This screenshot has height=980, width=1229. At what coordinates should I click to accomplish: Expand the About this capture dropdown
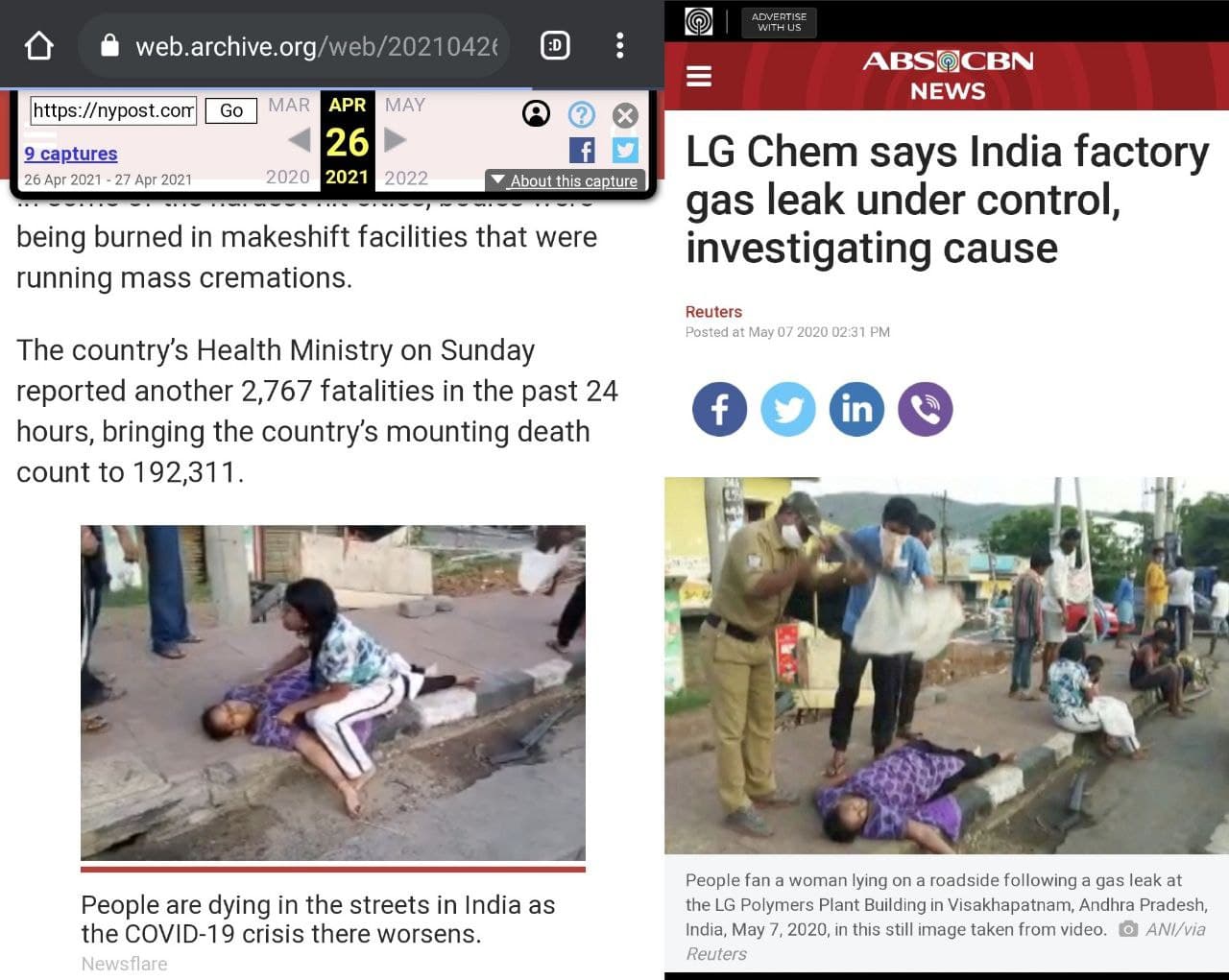566,180
